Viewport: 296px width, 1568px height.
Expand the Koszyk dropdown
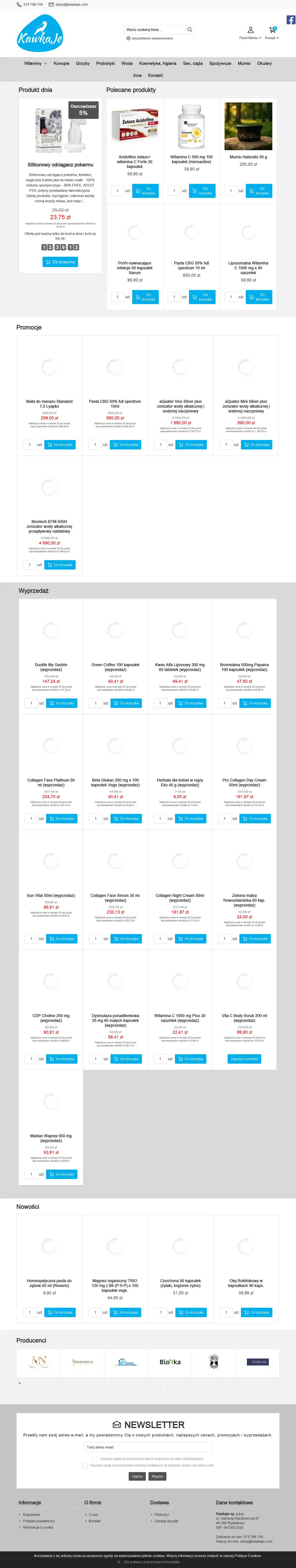(x=272, y=38)
